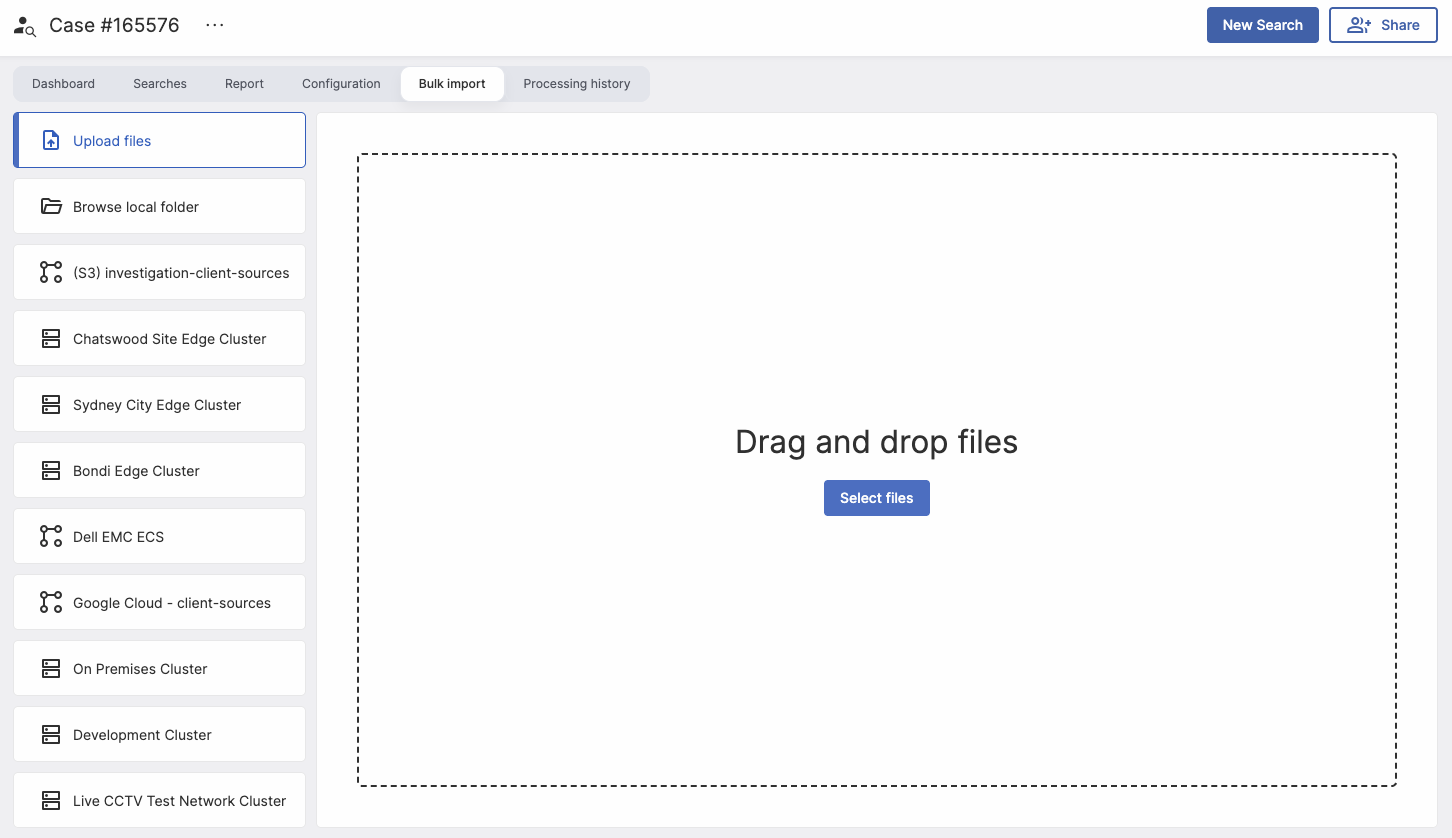Click the Upload files icon in sidebar
This screenshot has height=838, width=1452.
tap(51, 140)
